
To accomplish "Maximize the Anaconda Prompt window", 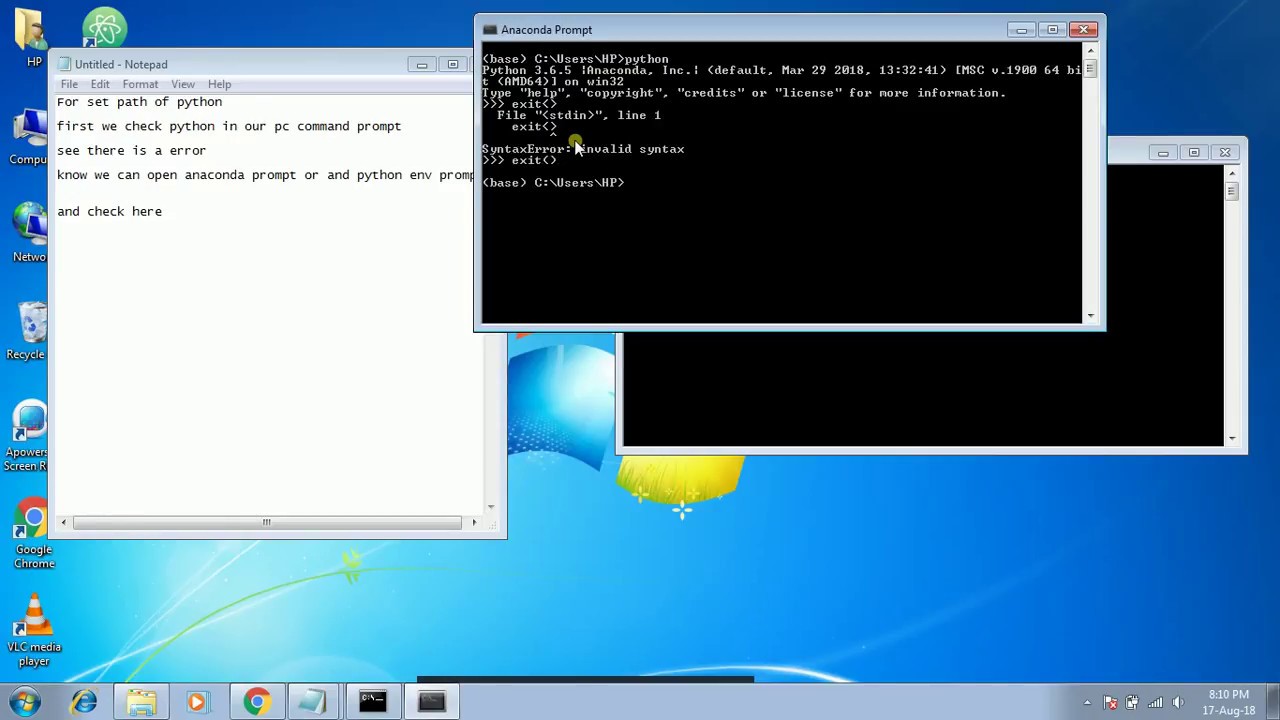I will (x=1052, y=30).
